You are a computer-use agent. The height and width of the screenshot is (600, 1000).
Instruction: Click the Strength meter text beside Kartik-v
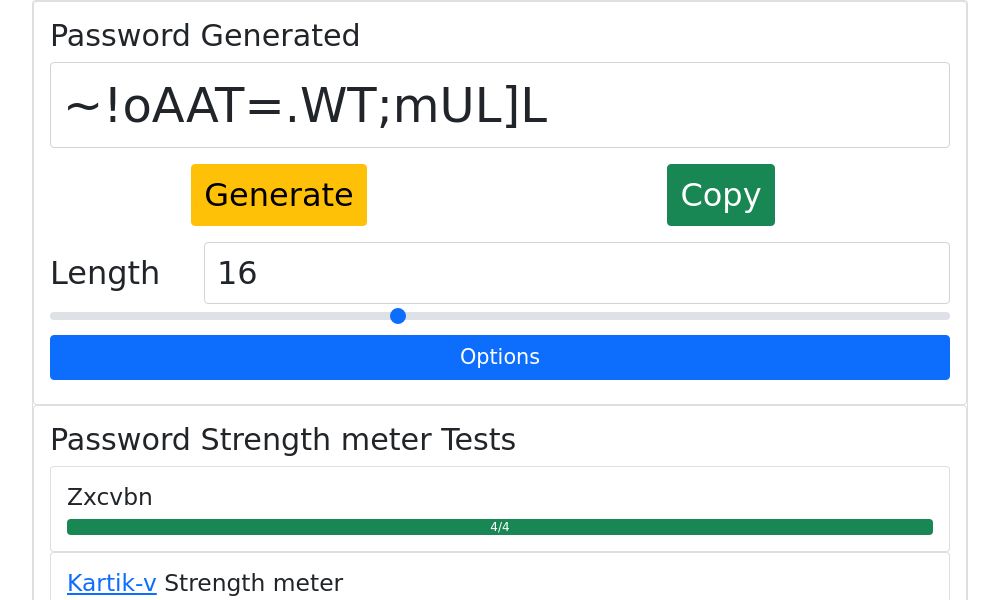click(253, 583)
